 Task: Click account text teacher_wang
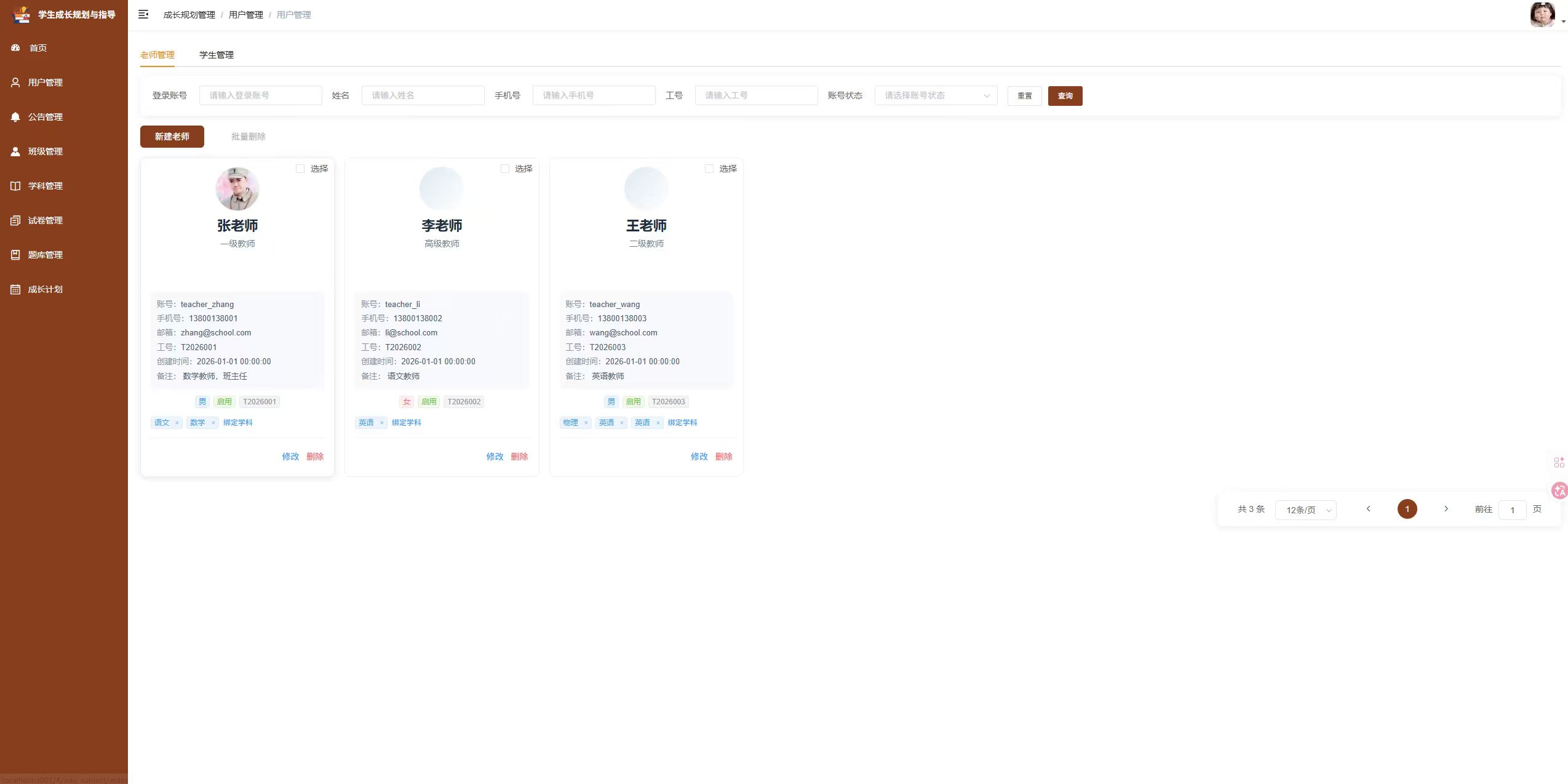pyautogui.click(x=615, y=305)
